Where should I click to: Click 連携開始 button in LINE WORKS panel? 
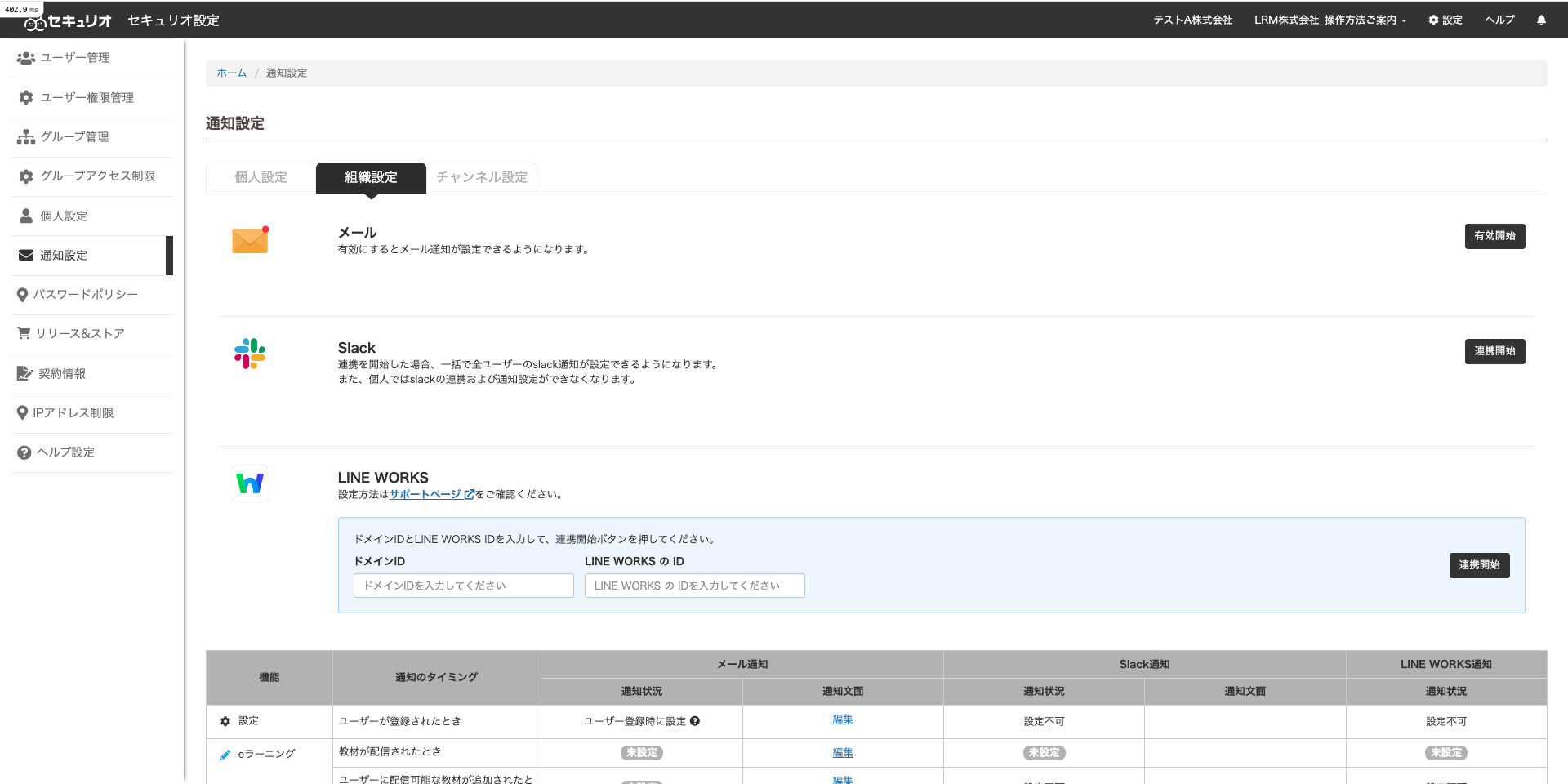pos(1479,565)
